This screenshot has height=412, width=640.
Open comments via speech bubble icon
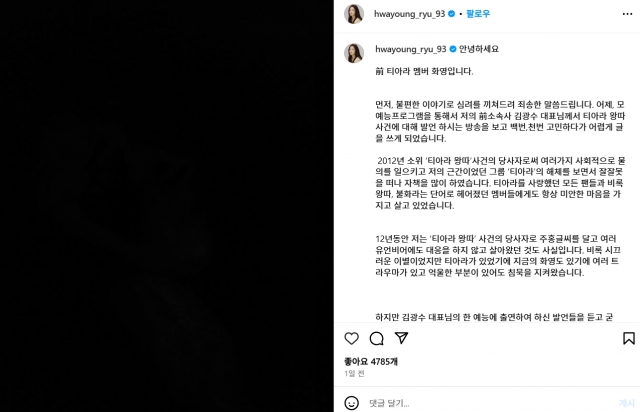[x=376, y=339]
